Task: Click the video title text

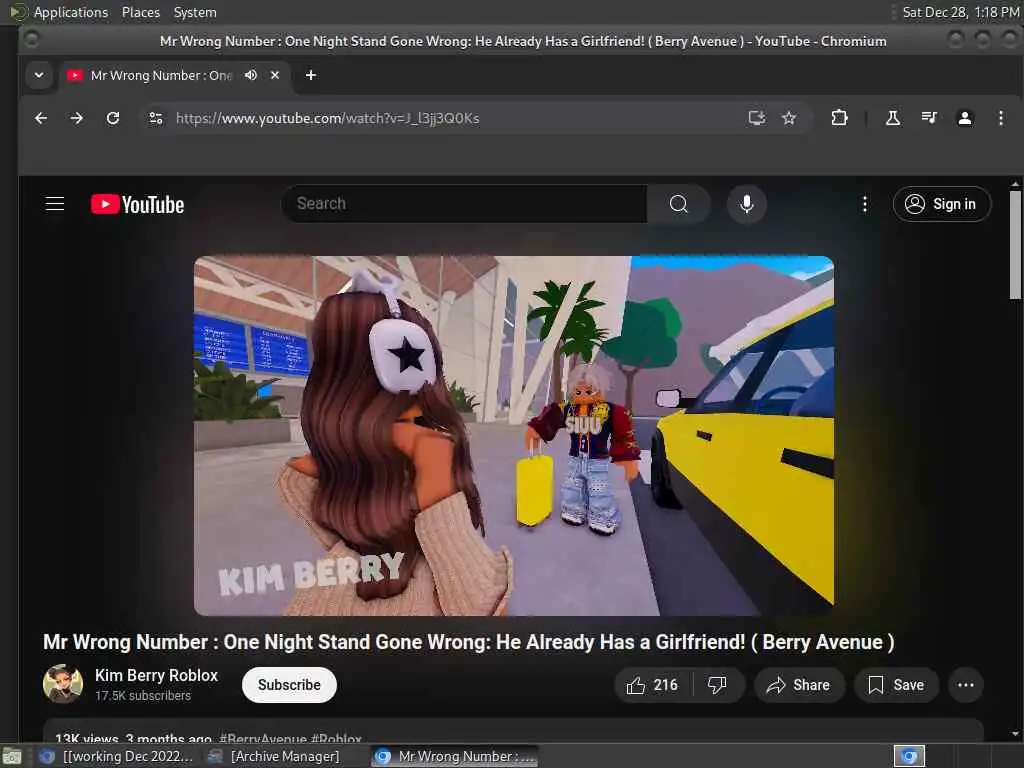Action: [468, 642]
